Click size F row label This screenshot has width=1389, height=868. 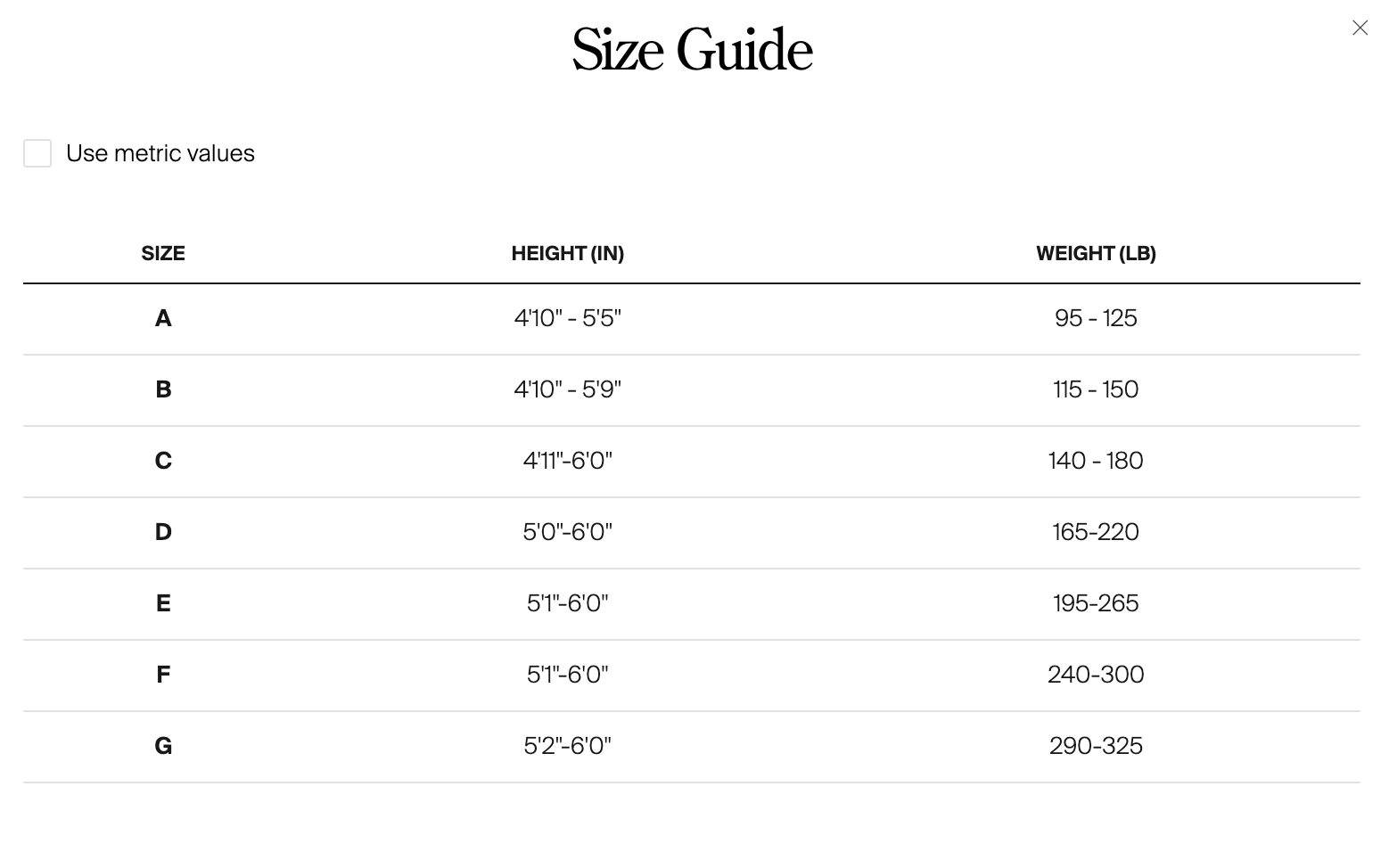(x=163, y=675)
